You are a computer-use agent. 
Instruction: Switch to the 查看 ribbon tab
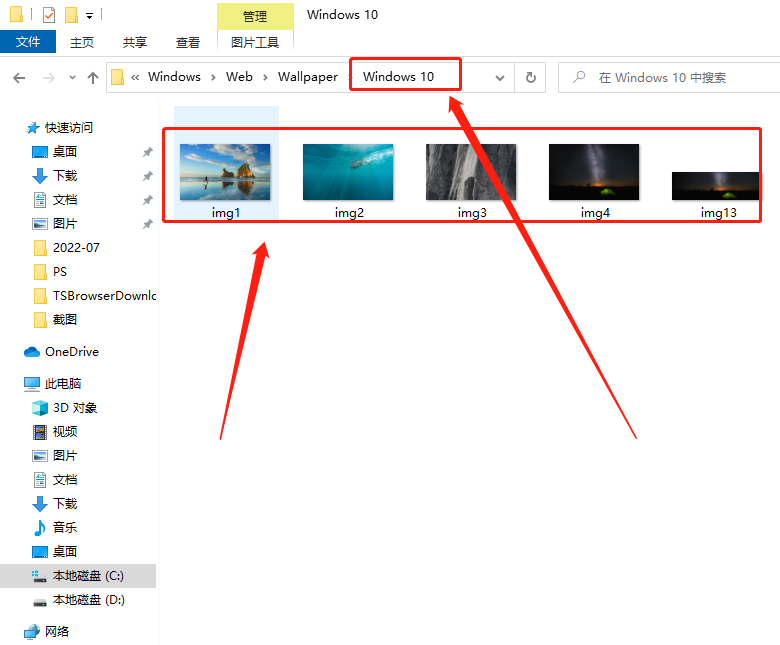[x=188, y=42]
